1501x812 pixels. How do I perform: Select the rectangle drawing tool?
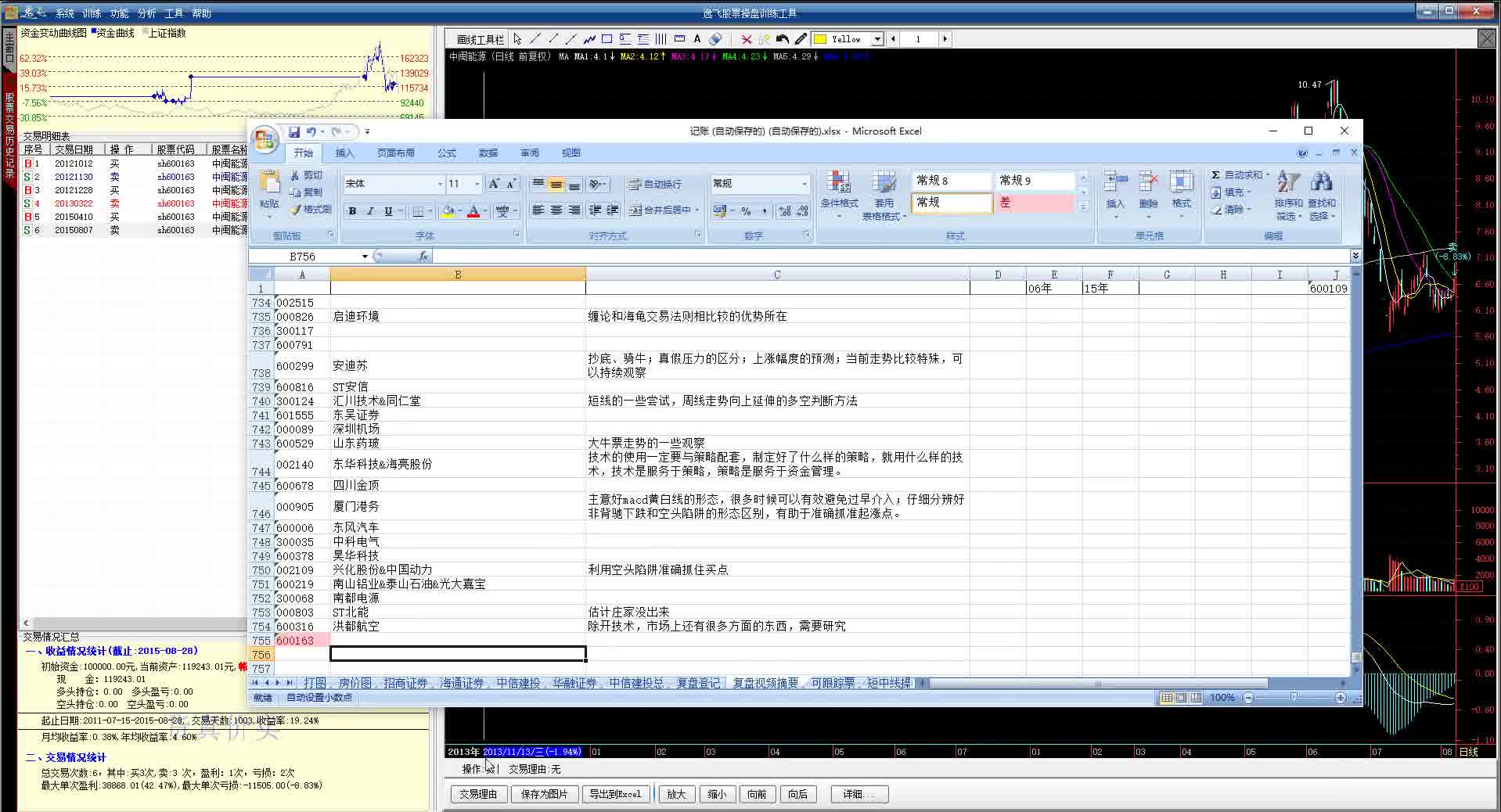[607, 39]
